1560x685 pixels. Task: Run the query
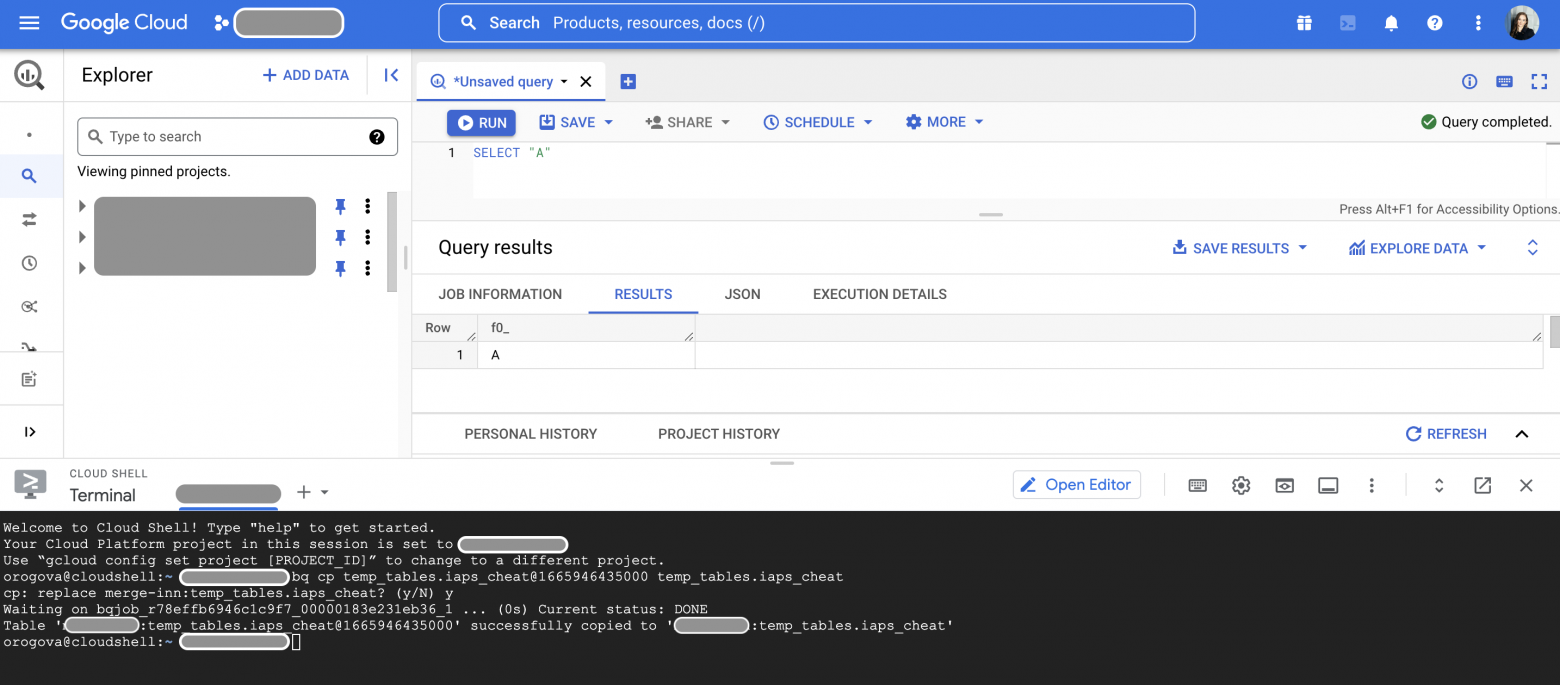(481, 123)
